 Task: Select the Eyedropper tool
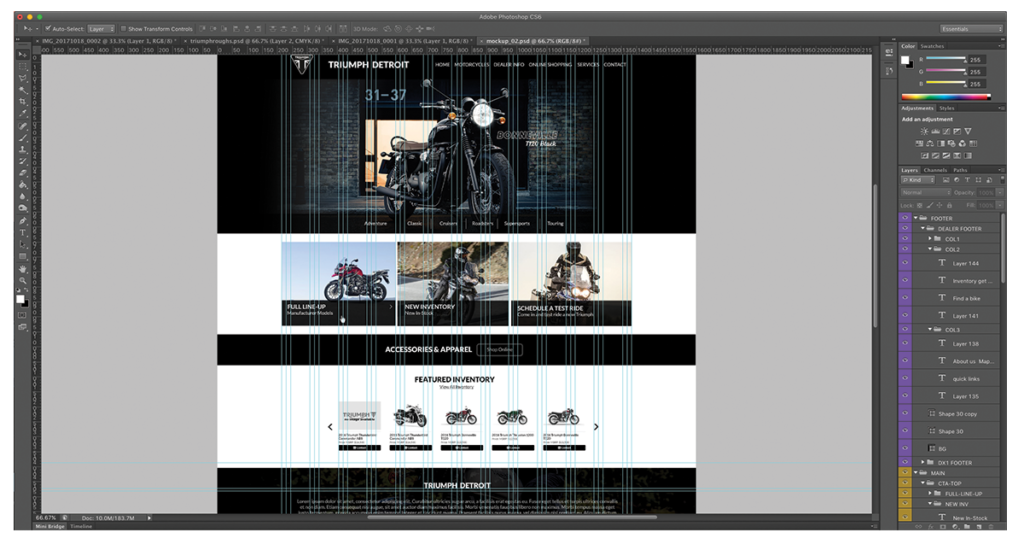click(x=23, y=113)
